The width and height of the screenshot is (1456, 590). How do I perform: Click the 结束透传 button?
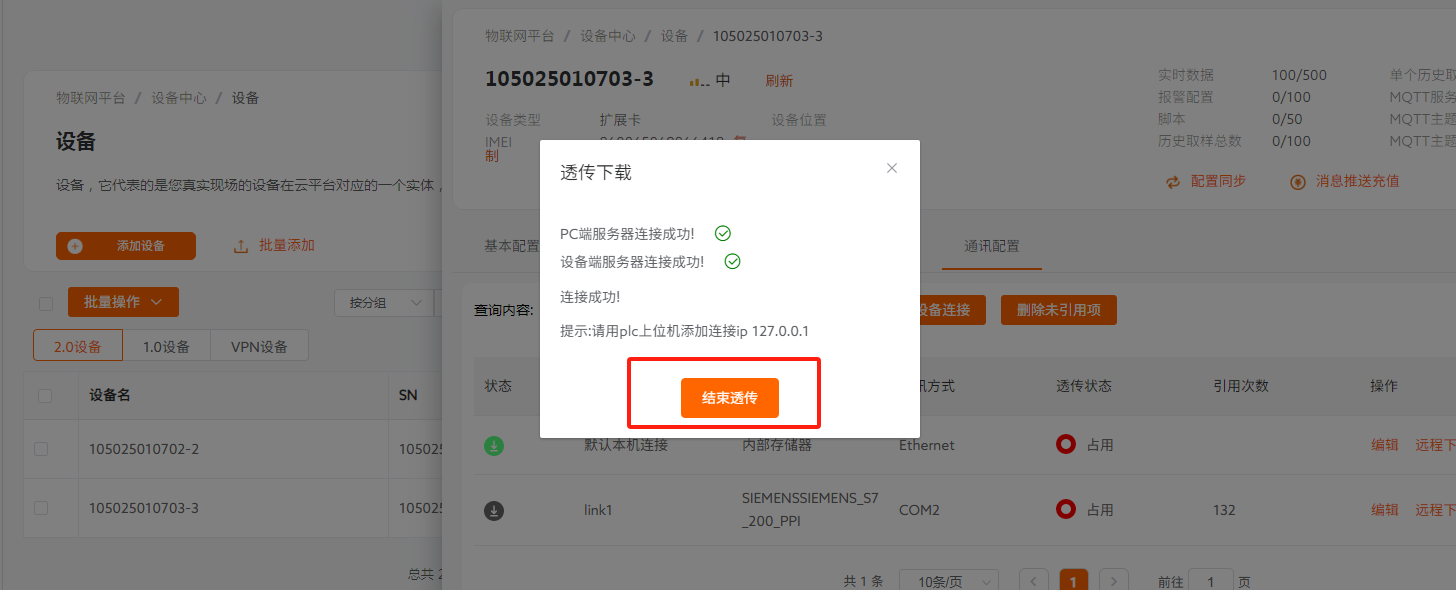click(730, 398)
